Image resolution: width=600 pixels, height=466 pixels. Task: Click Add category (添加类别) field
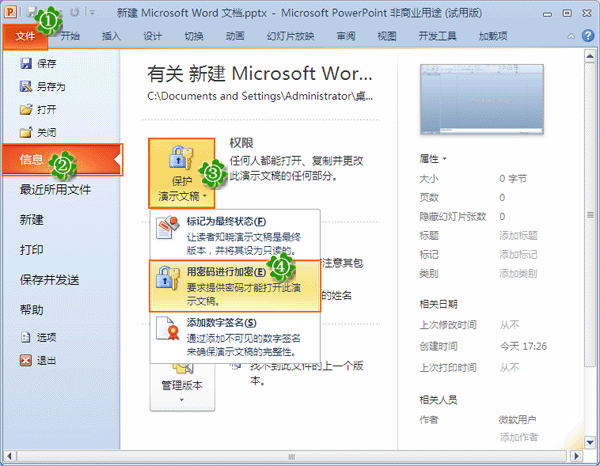click(x=518, y=274)
